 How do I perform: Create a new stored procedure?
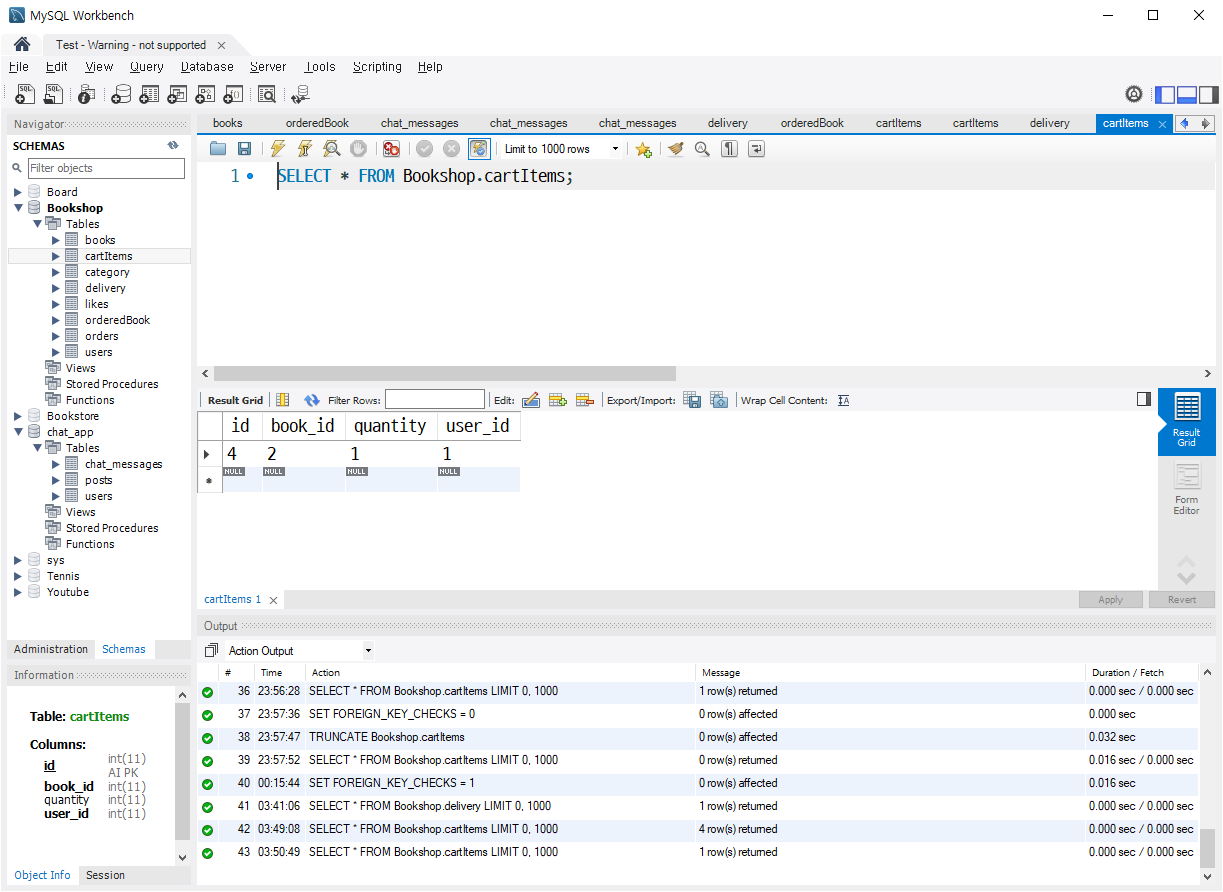click(205, 94)
